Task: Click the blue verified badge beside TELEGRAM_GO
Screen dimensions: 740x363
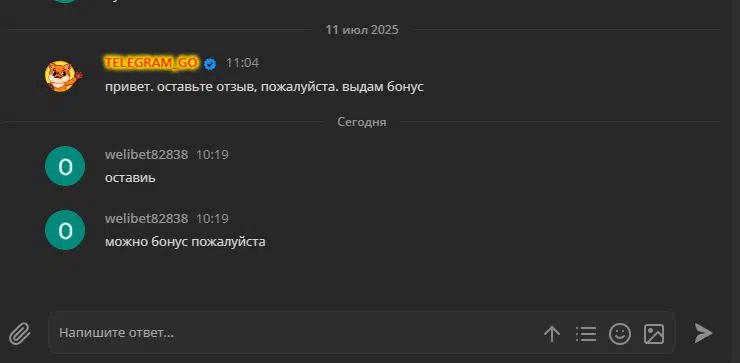Action: pos(210,64)
